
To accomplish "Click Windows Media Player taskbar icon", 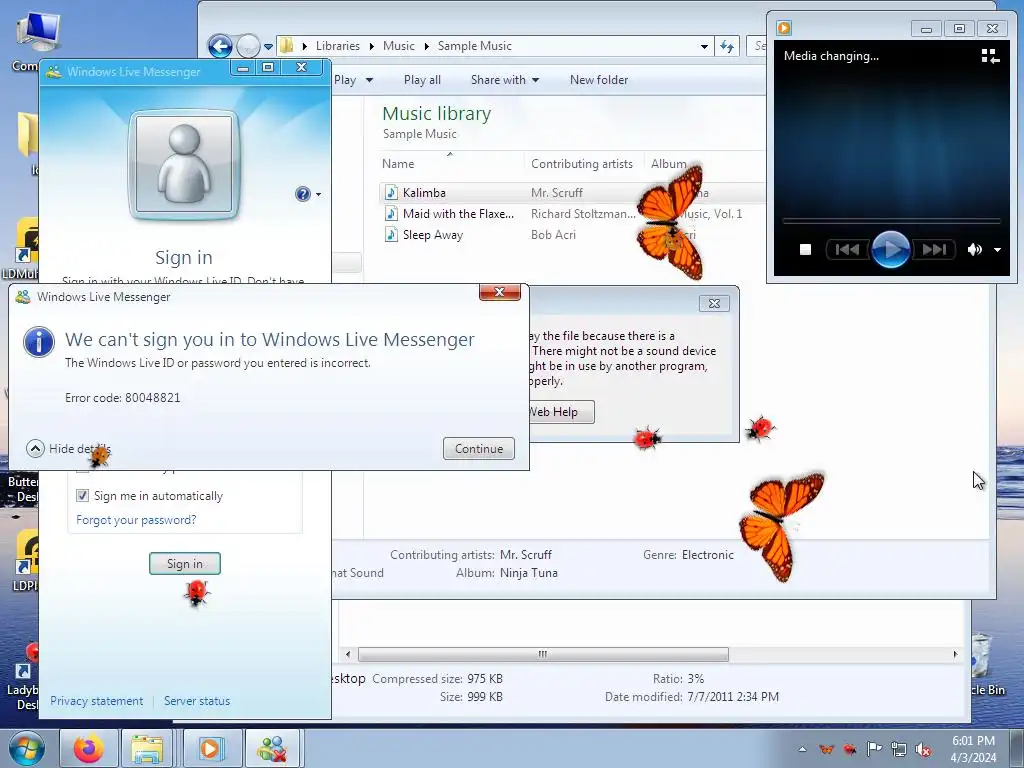I will (x=210, y=748).
